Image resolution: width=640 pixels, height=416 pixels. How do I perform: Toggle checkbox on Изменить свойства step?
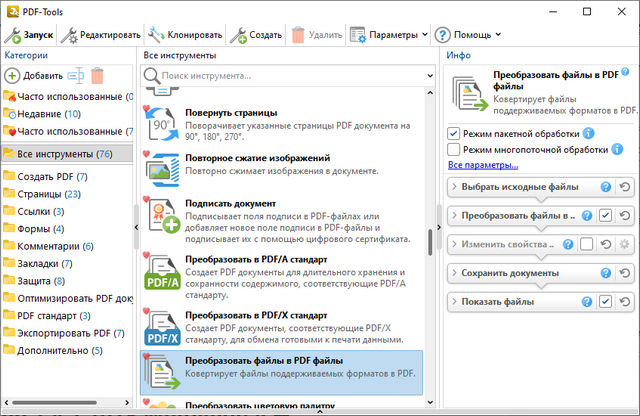click(587, 244)
